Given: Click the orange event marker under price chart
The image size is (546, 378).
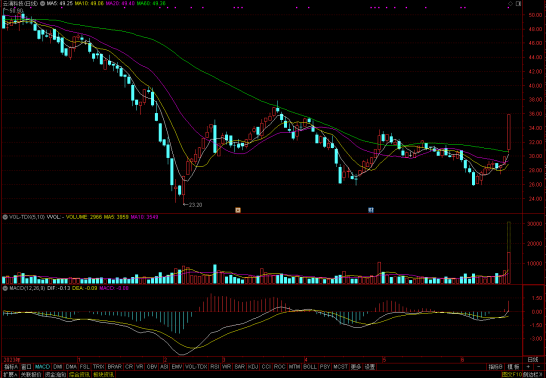Looking at the screenshot, I should click(238, 210).
